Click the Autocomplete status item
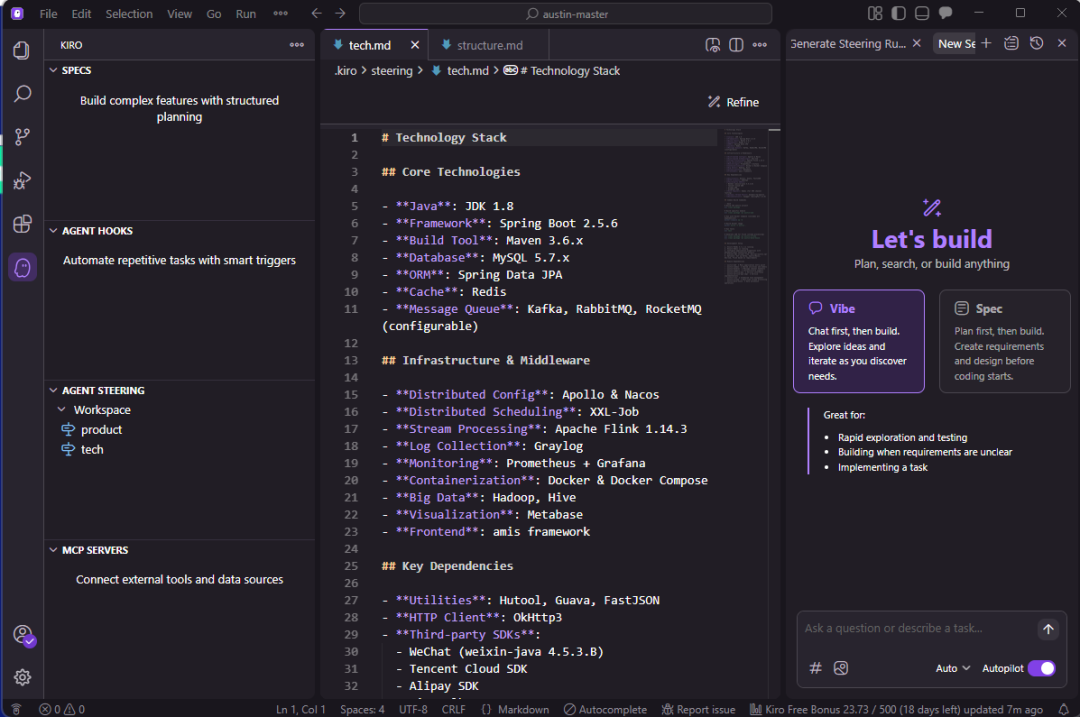1080x717 pixels. tap(605, 709)
